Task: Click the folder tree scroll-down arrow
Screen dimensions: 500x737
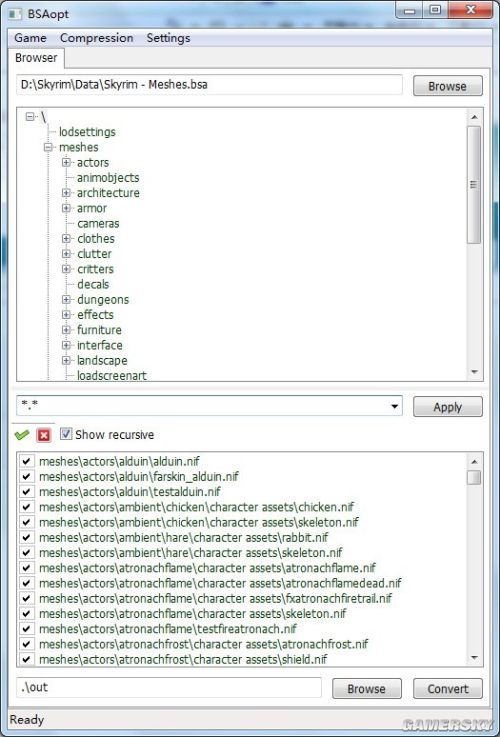Action: tap(474, 372)
